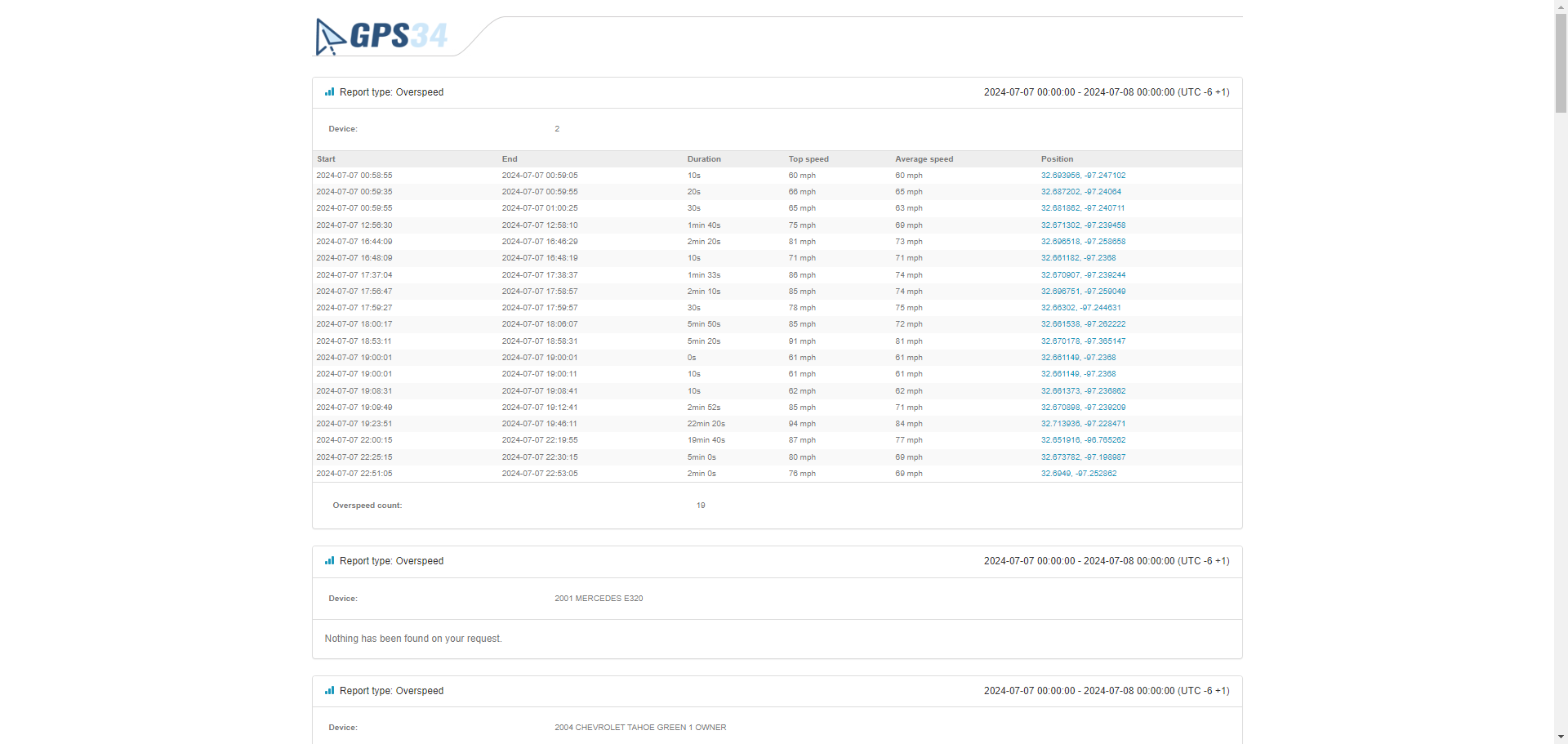Open position link 32.670178, -97.365147
Screen dimensions: 1568x744
tap(1083, 341)
